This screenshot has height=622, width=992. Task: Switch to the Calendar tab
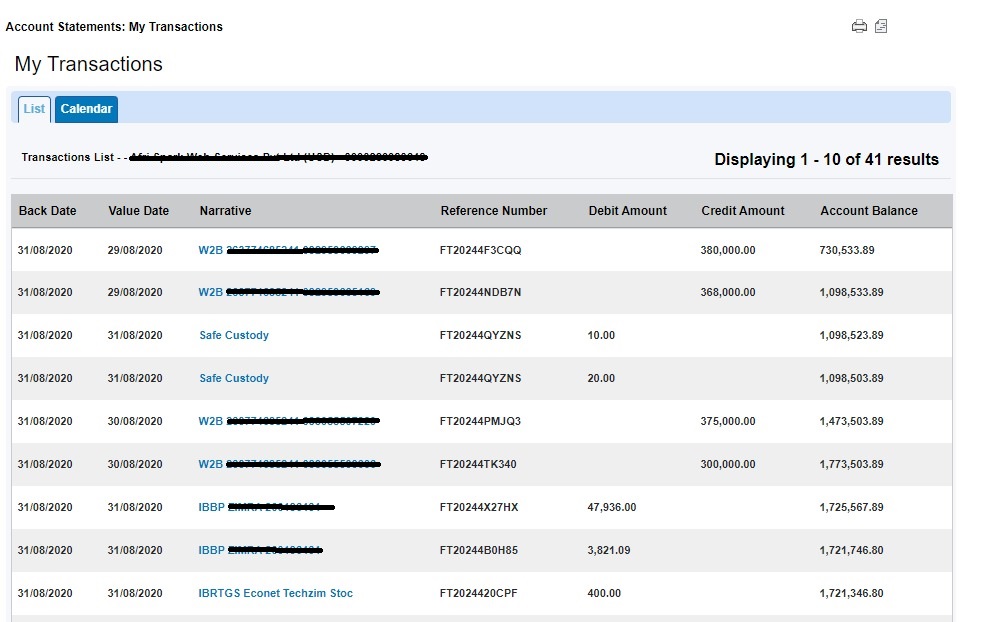pyautogui.click(x=86, y=109)
